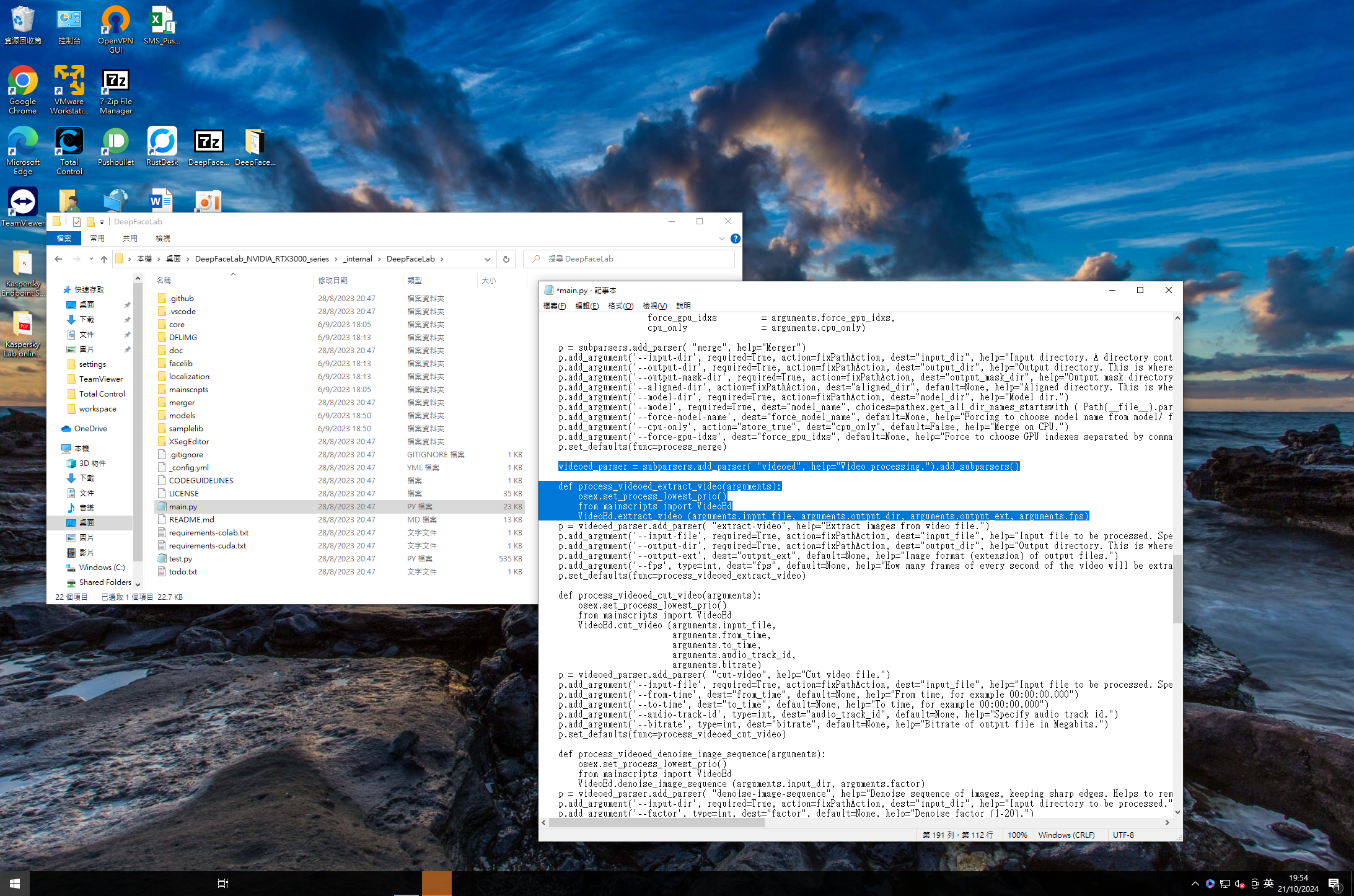Select requirements-cuda.txt file
Screen dimensions: 1354x896
coord(339,546)
